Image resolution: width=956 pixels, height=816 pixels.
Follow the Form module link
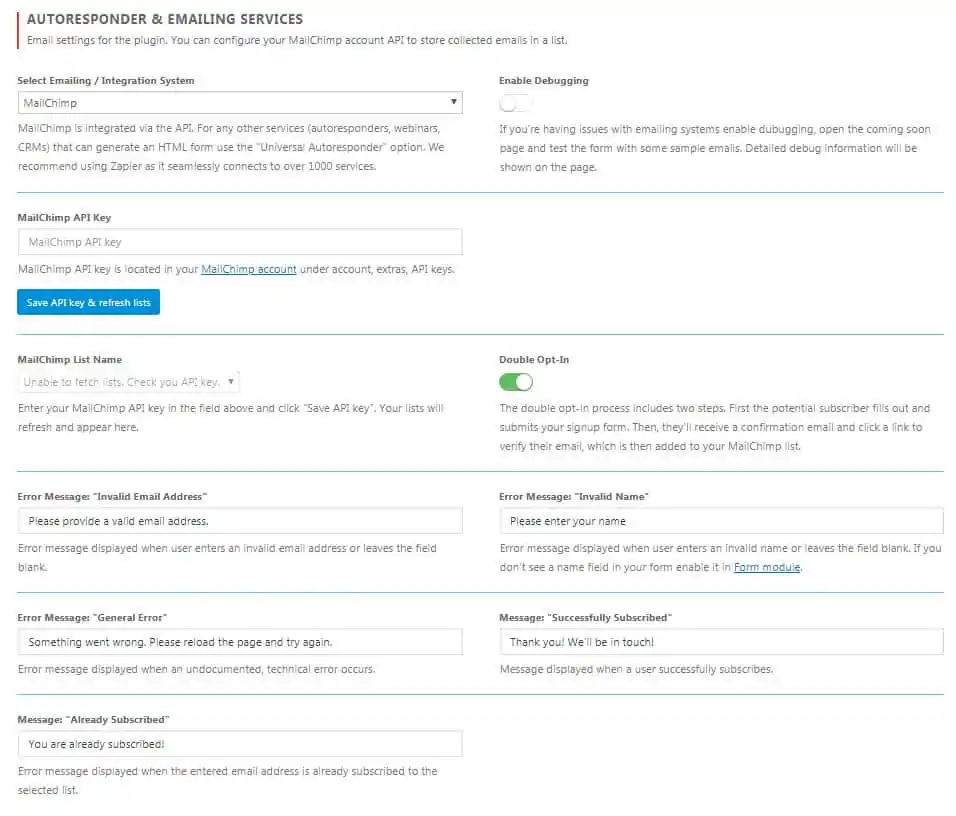pyautogui.click(x=768, y=566)
